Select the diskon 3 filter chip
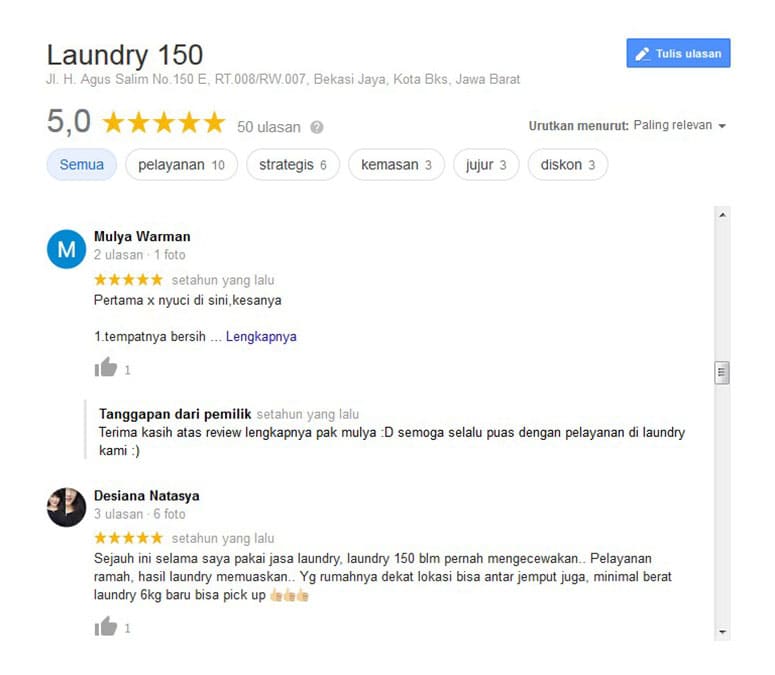The image size is (775, 675). pyautogui.click(x=568, y=165)
